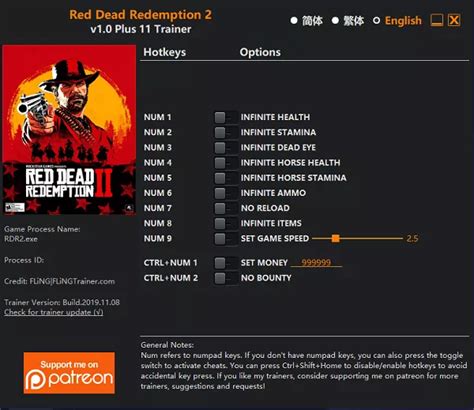Open the Check for trainer update link
Screen dimensions: 474x410
pos(53,312)
